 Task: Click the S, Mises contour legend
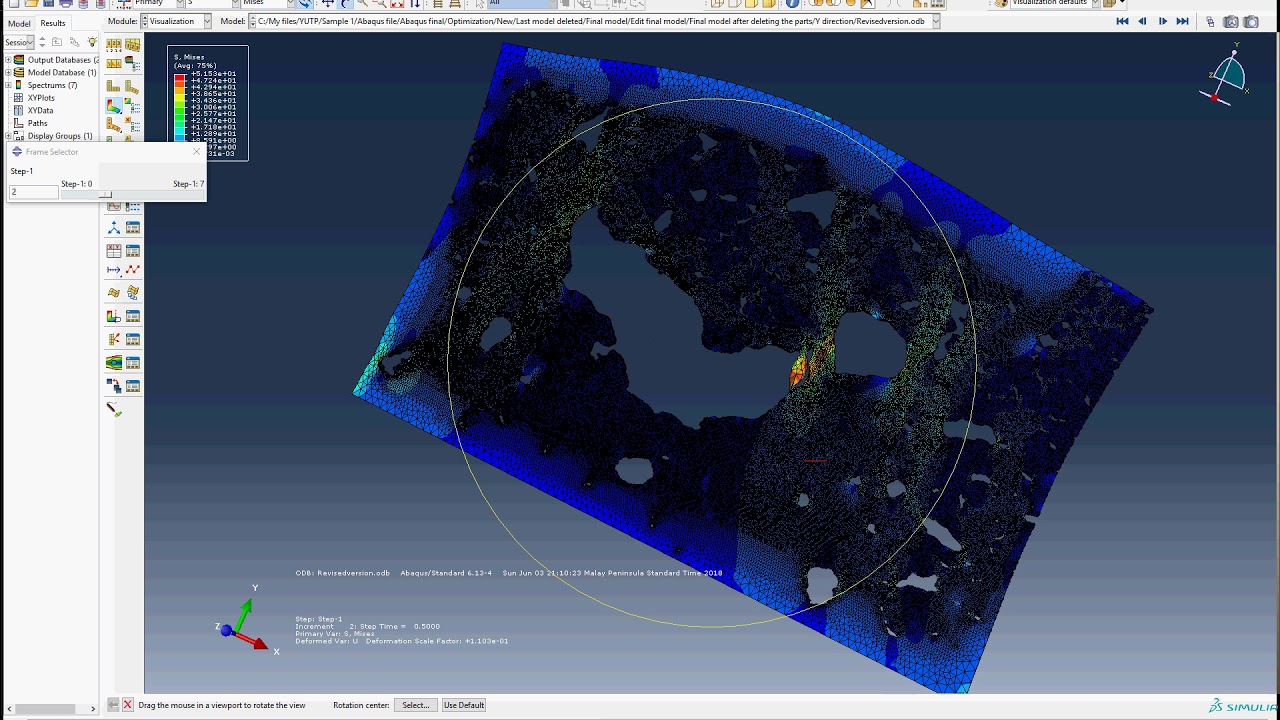pos(208,103)
